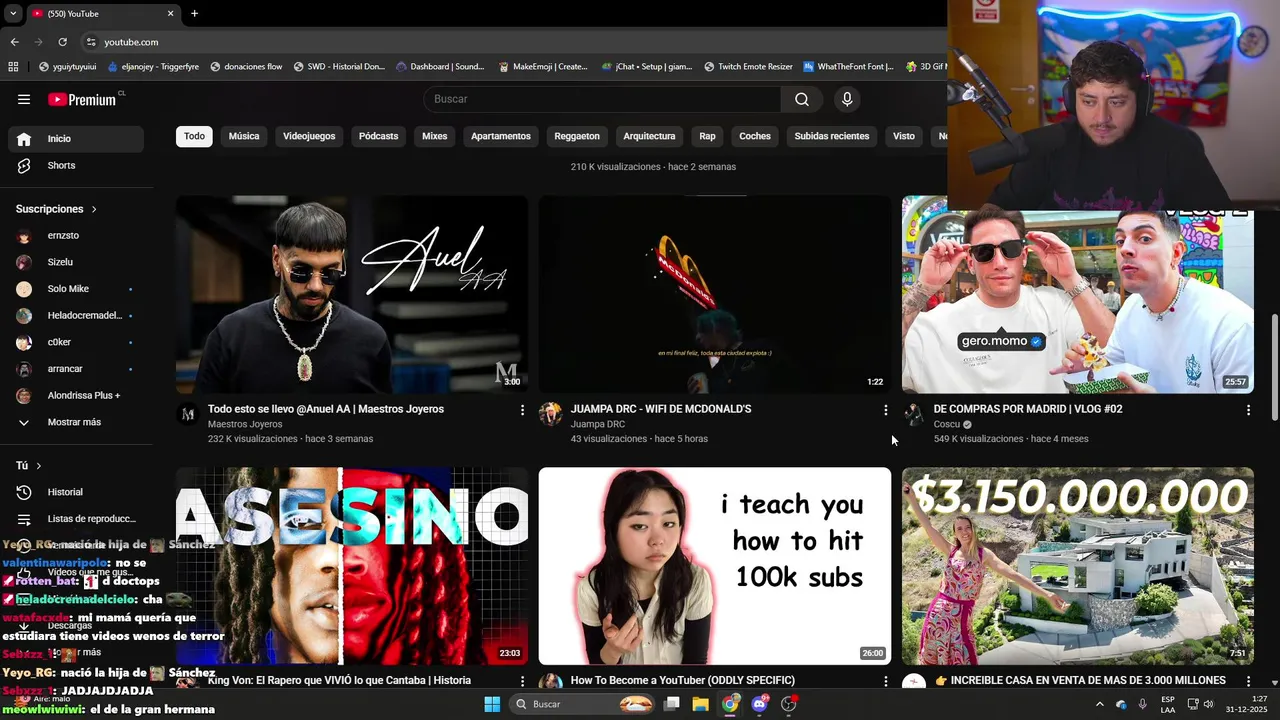Open Solo Mike subscription channel

click(76, 289)
